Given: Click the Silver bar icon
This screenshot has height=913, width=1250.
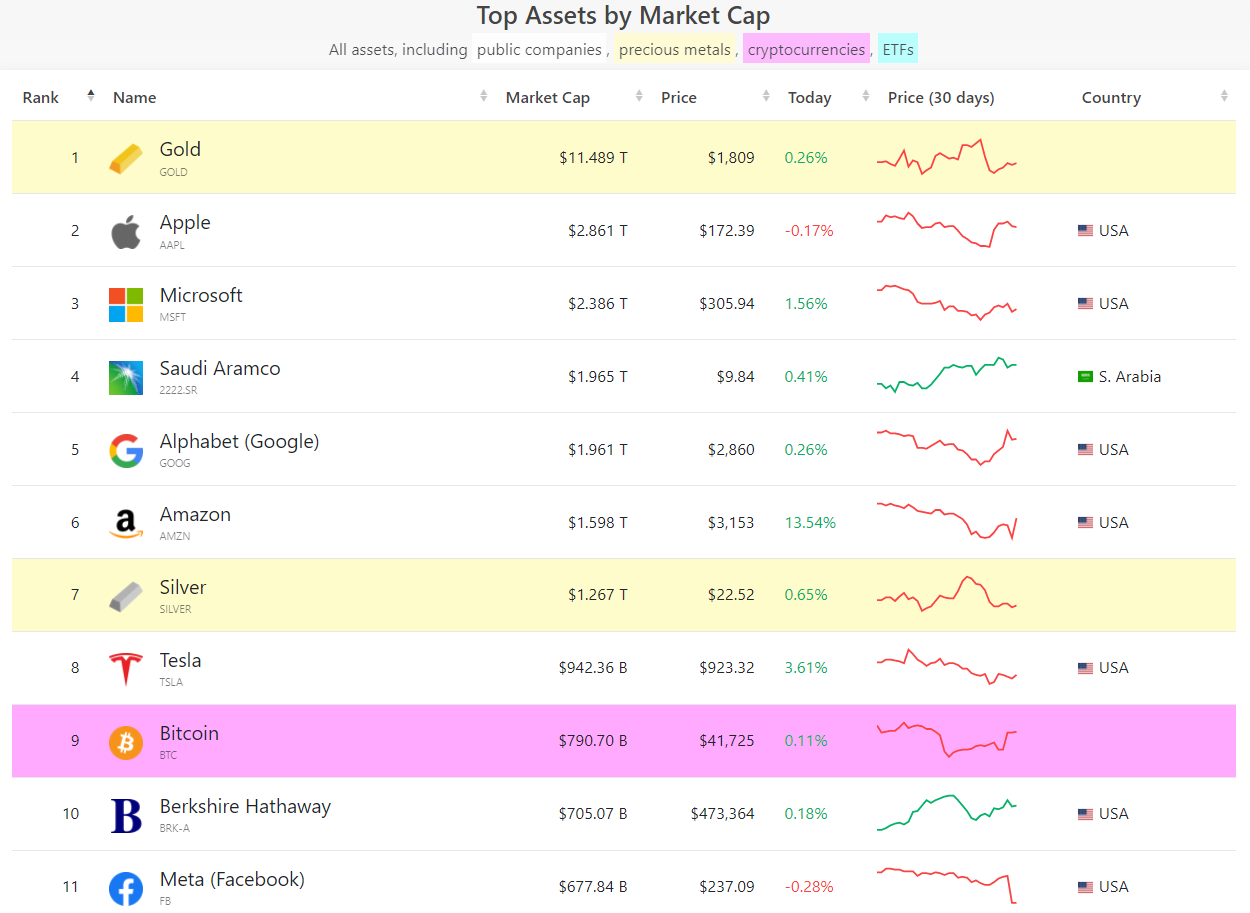Looking at the screenshot, I should coord(126,596).
